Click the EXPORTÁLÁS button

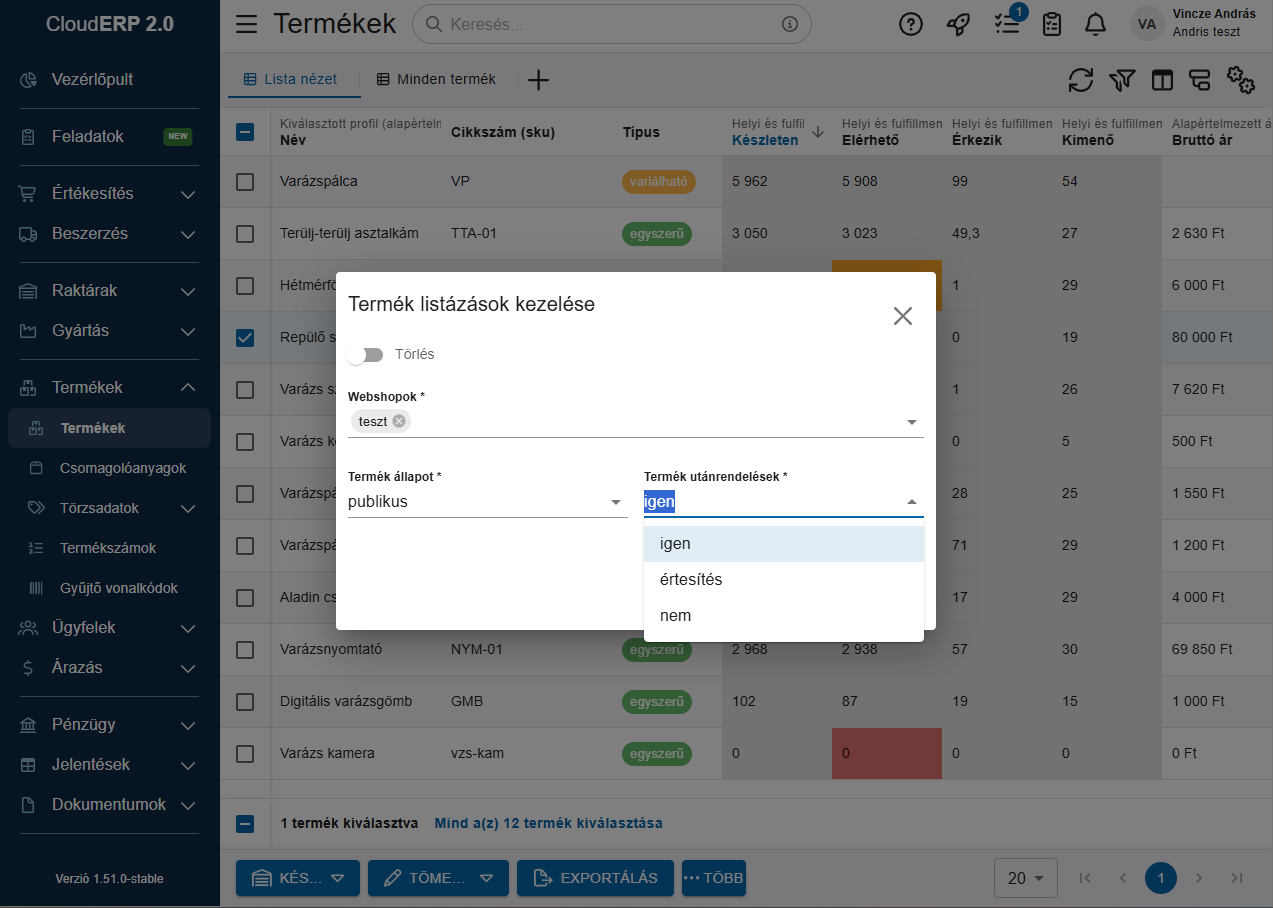click(x=595, y=878)
